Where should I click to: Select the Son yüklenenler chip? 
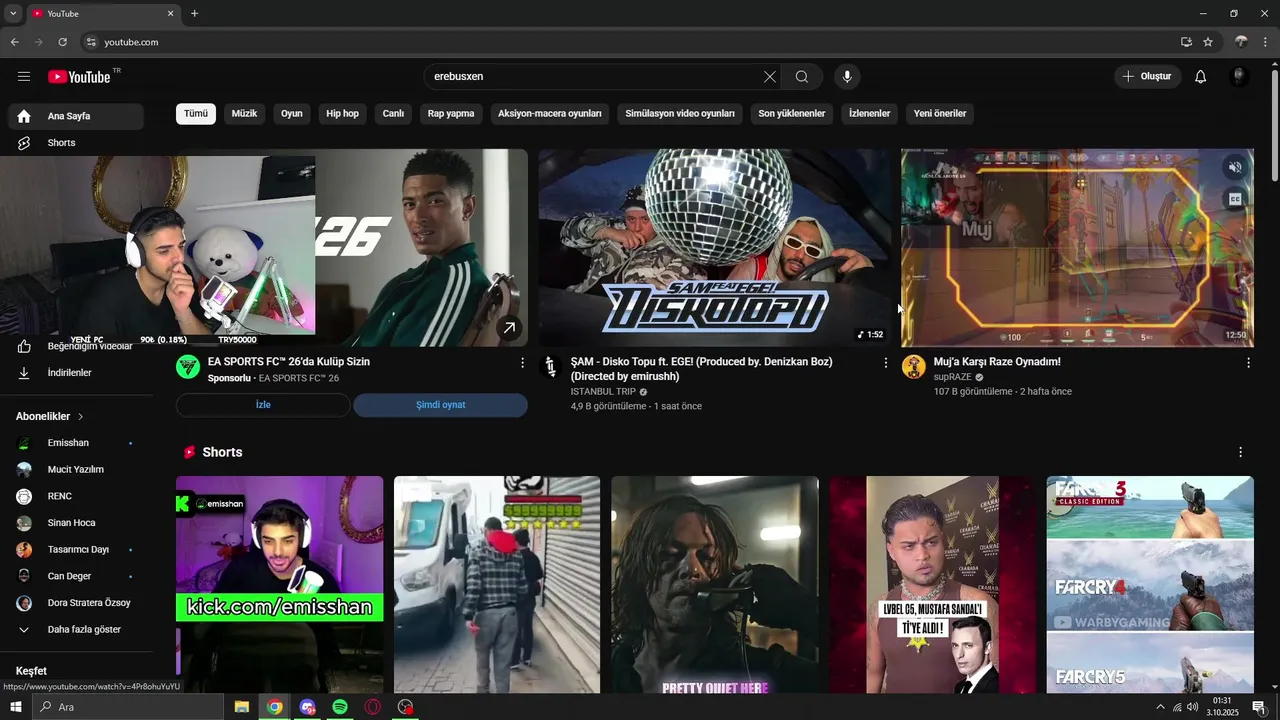coord(792,114)
